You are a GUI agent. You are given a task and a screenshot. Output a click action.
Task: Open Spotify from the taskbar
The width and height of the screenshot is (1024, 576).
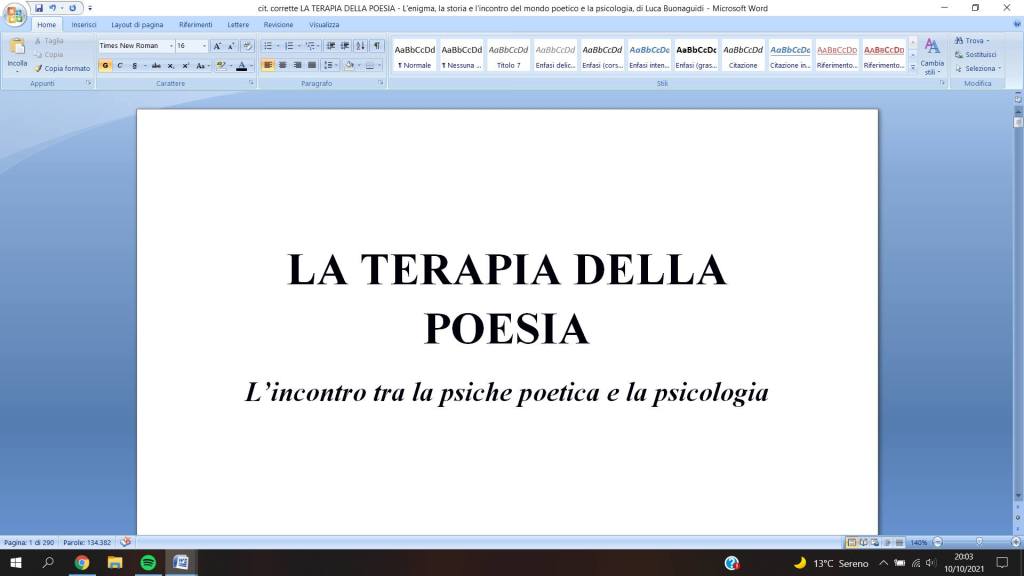point(148,563)
